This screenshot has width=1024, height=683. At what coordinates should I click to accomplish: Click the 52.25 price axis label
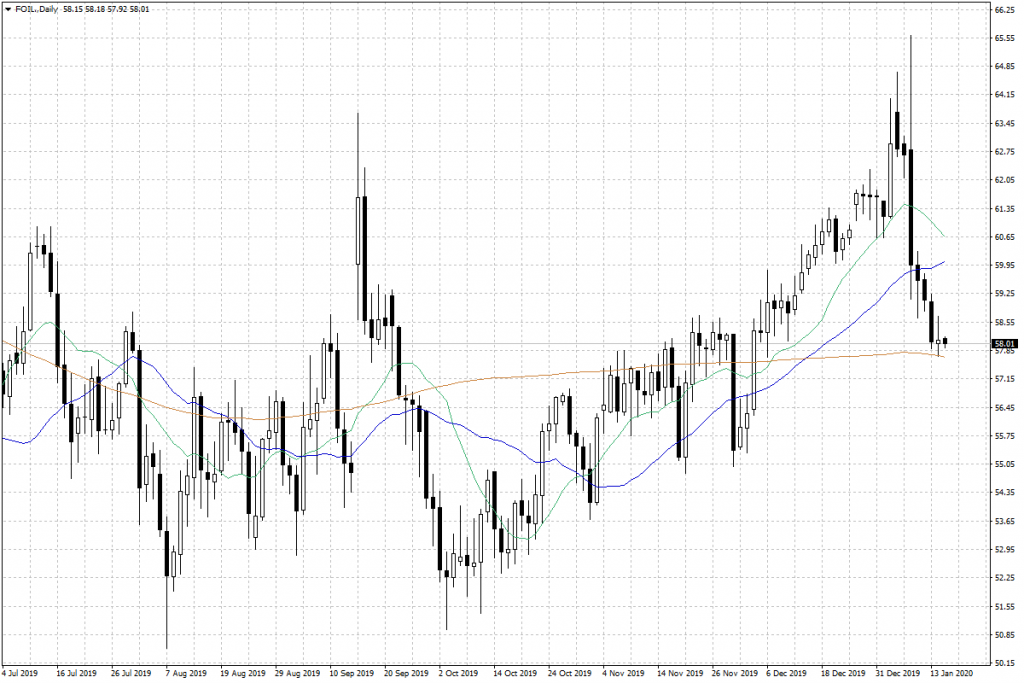pyautogui.click(x=1004, y=579)
